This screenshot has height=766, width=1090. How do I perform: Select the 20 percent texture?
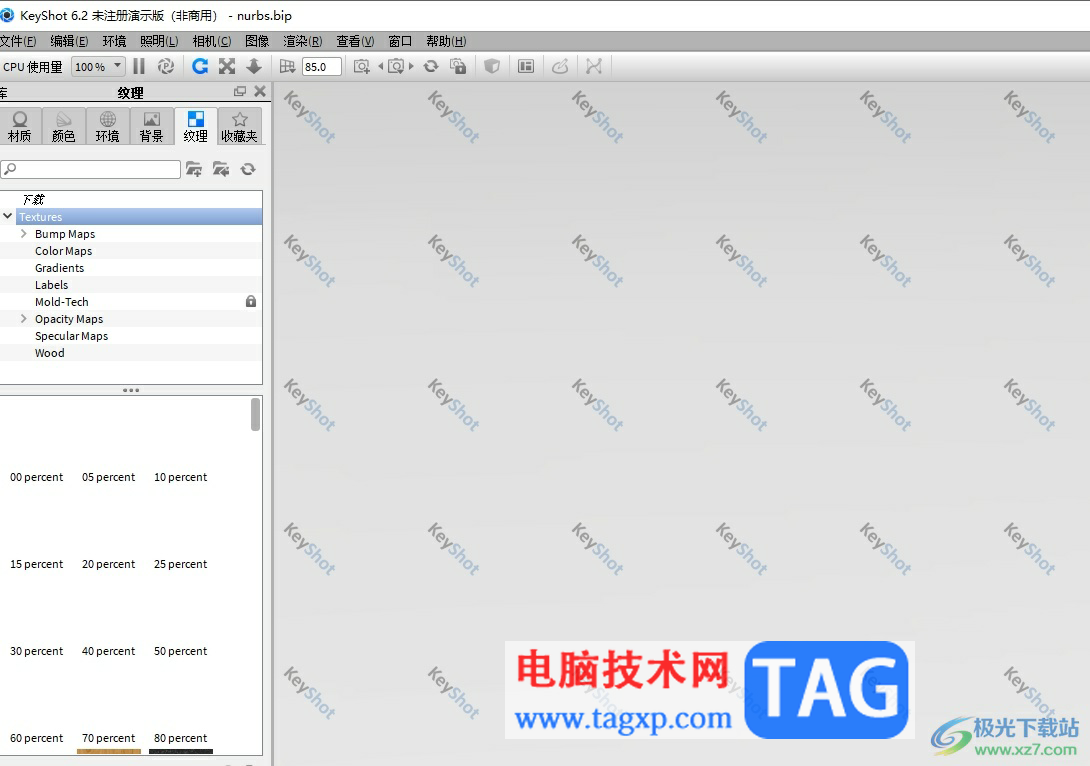(x=108, y=564)
